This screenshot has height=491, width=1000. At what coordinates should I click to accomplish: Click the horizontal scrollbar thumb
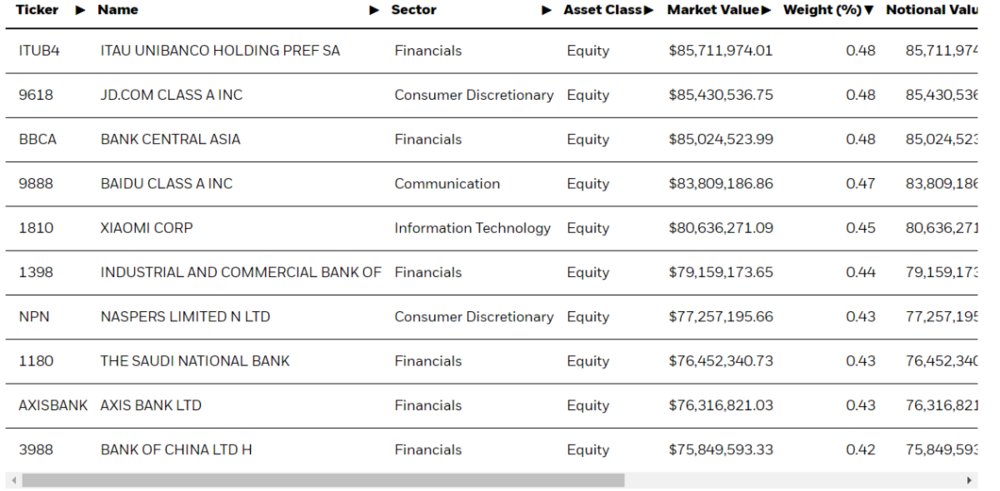click(323, 480)
